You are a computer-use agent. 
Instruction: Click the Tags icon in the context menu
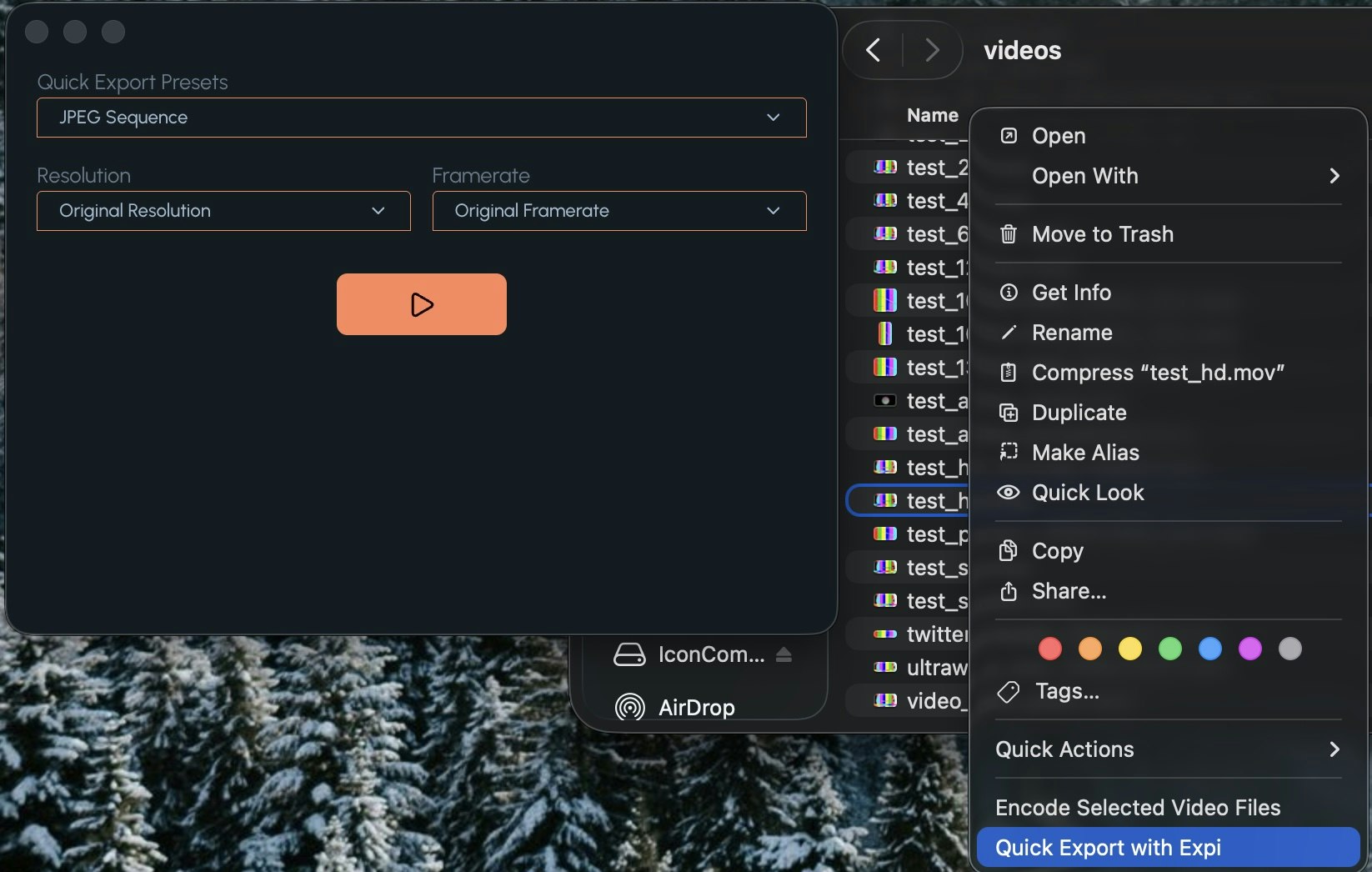1009,691
